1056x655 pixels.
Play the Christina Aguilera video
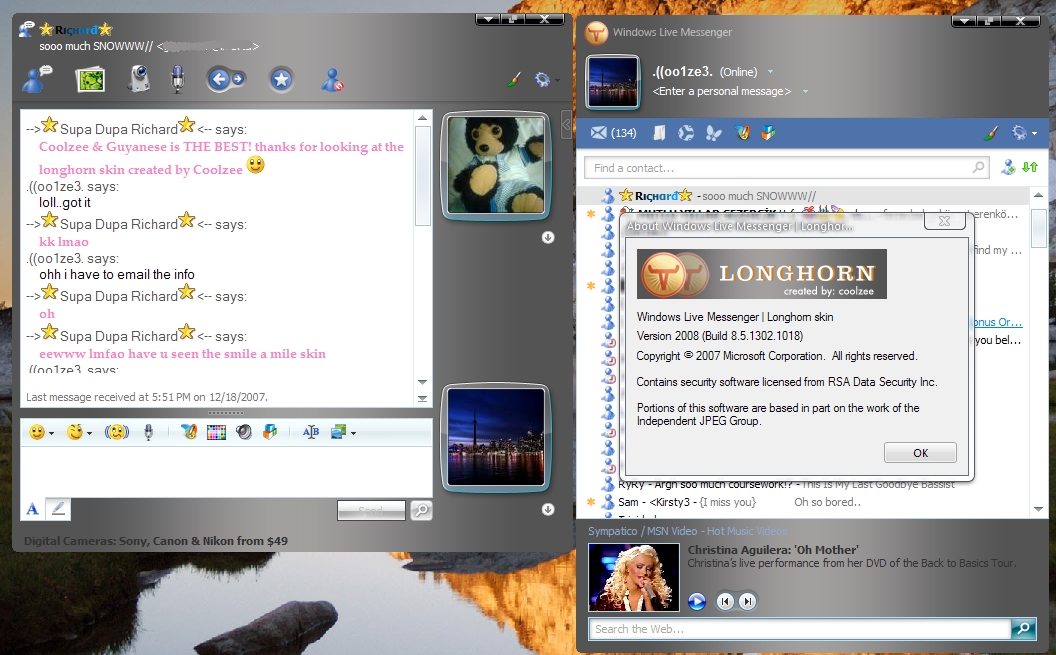697,601
